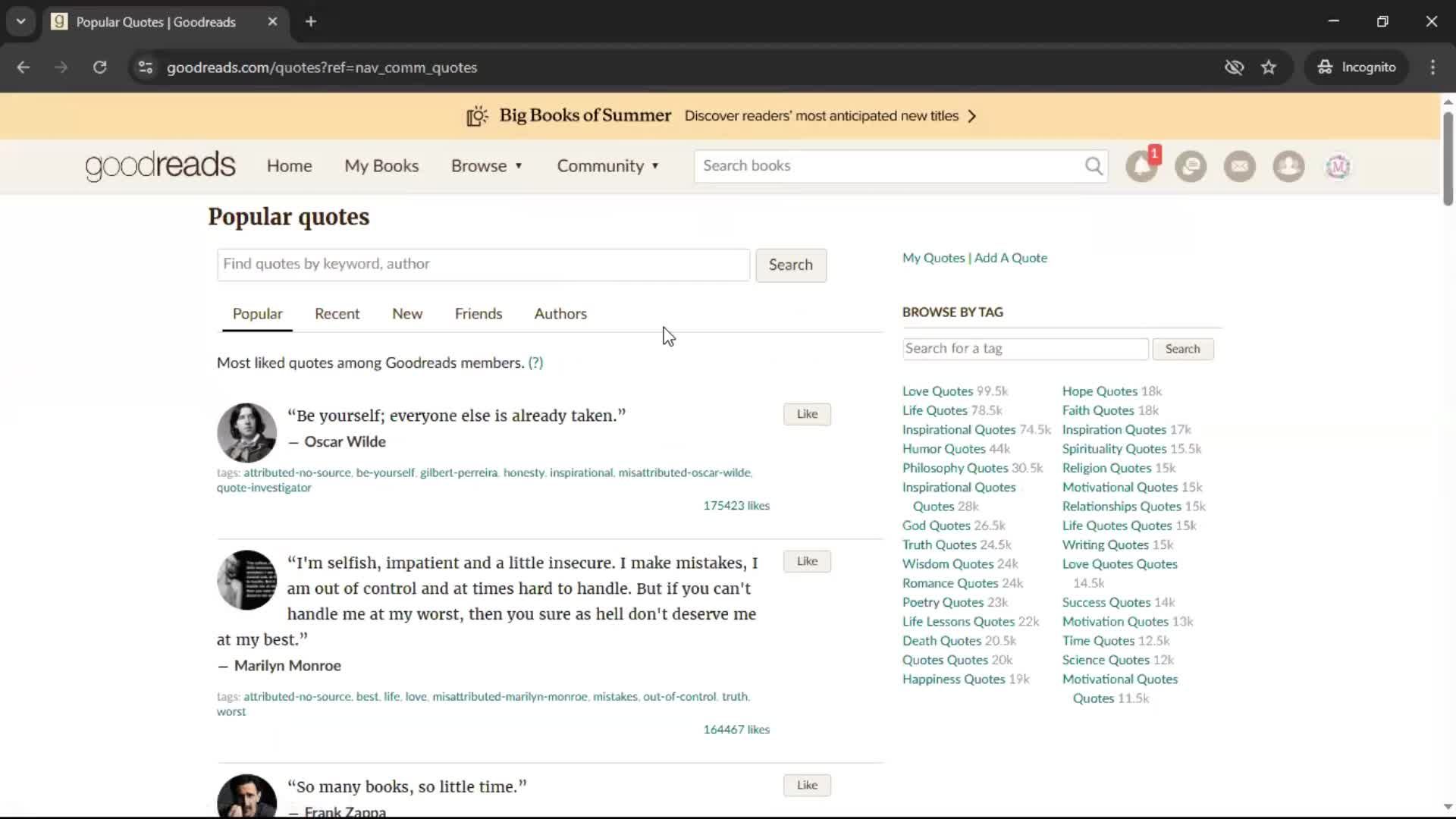
Task: Switch to the Friends quotes tab
Action: coord(479,314)
